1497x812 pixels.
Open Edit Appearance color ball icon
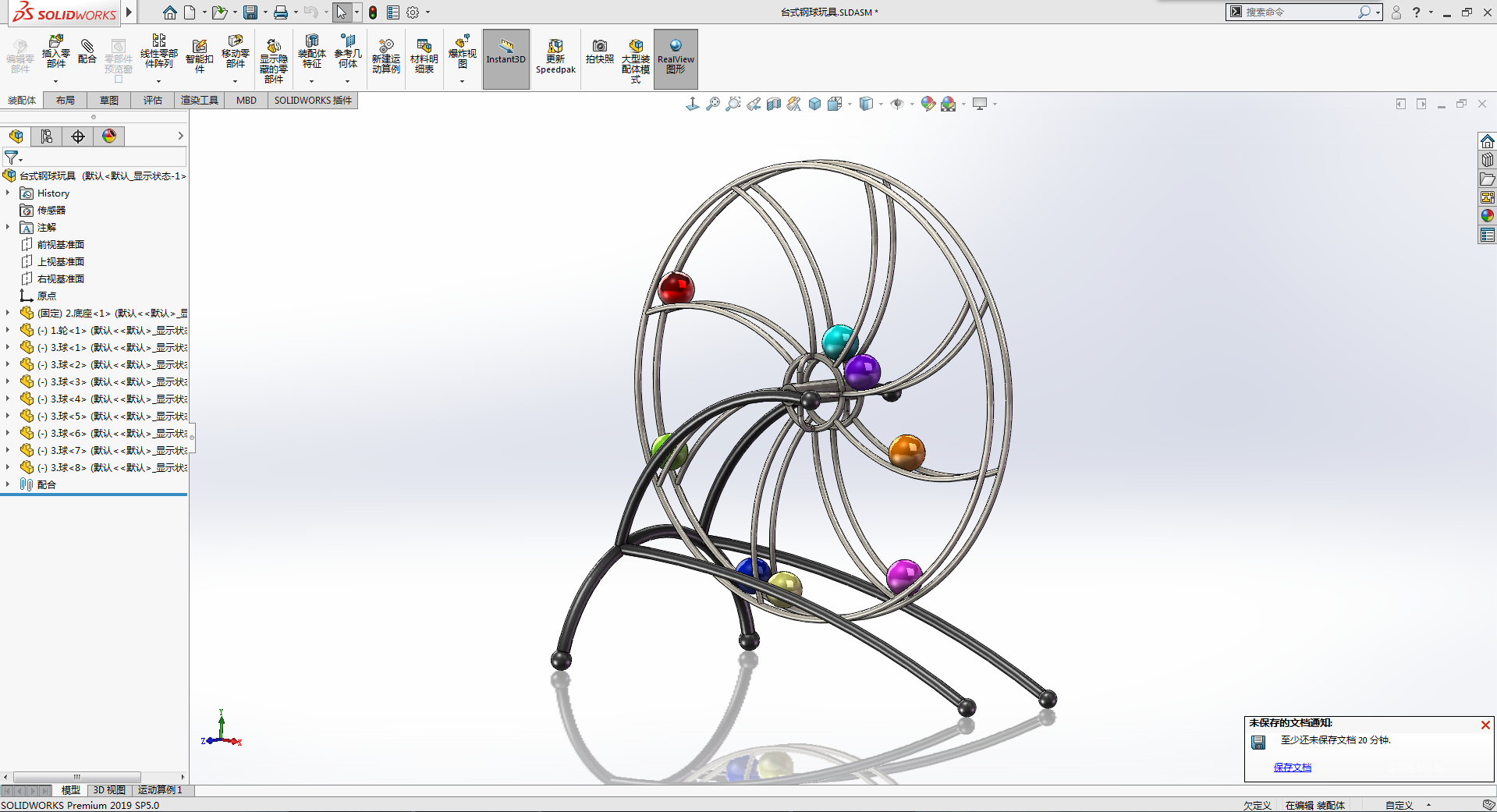[x=928, y=104]
